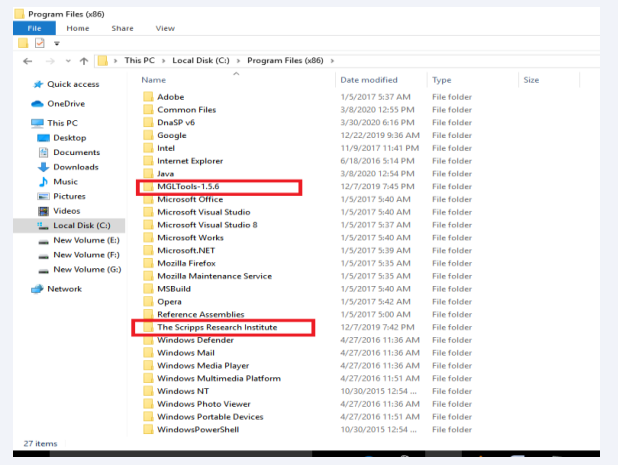The image size is (618, 465).
Task: Select New Volume (E:) drive
Action: (x=86, y=241)
